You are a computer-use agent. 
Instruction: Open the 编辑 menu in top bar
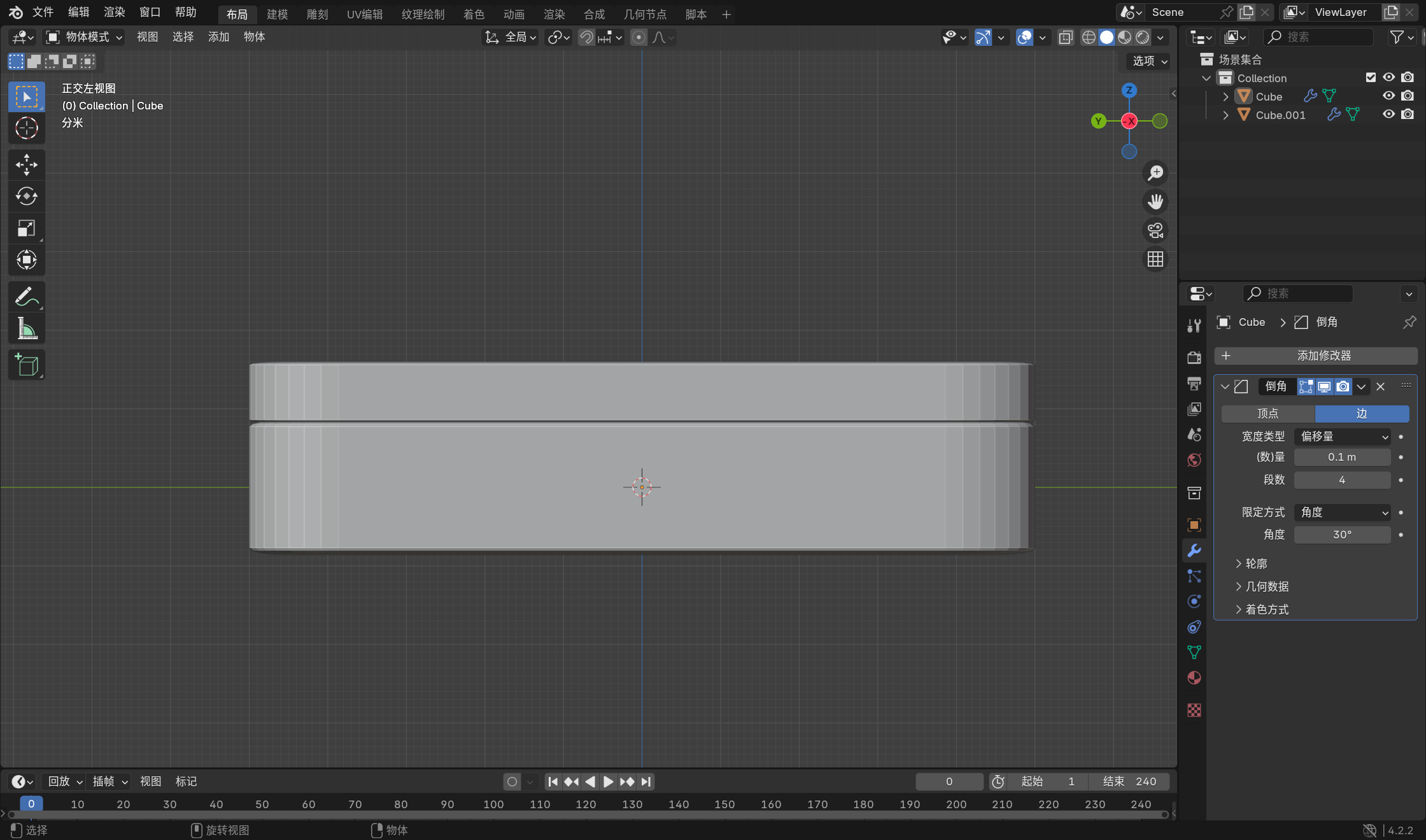coord(78,12)
